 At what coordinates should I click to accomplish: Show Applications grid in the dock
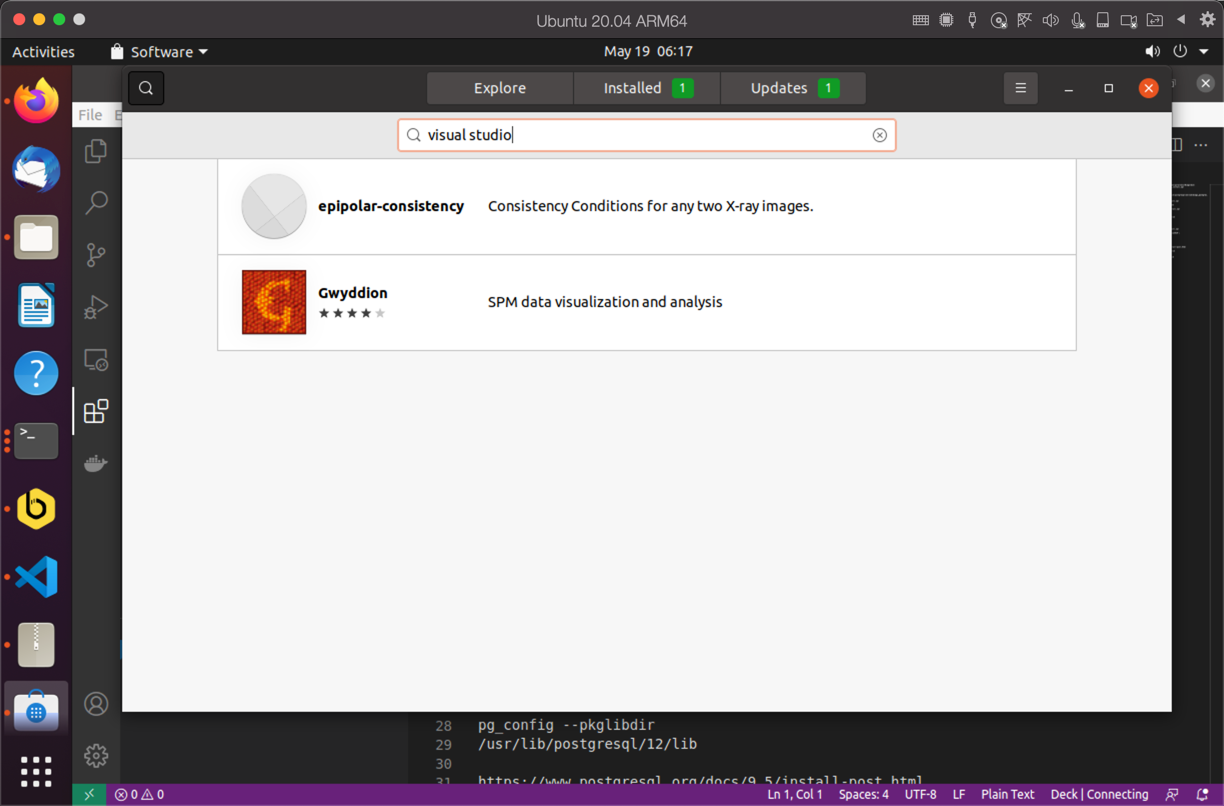(36, 771)
